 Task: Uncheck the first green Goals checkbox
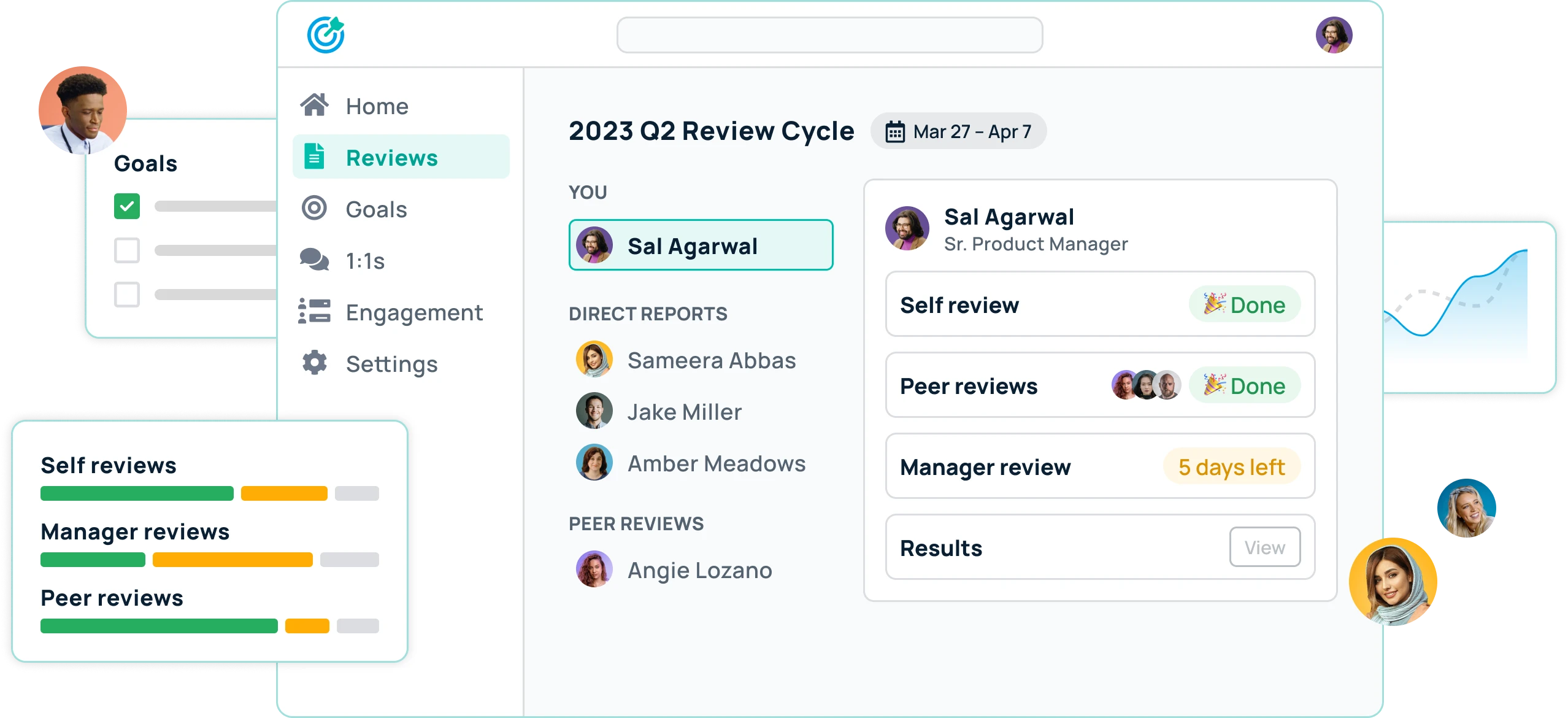click(x=127, y=206)
